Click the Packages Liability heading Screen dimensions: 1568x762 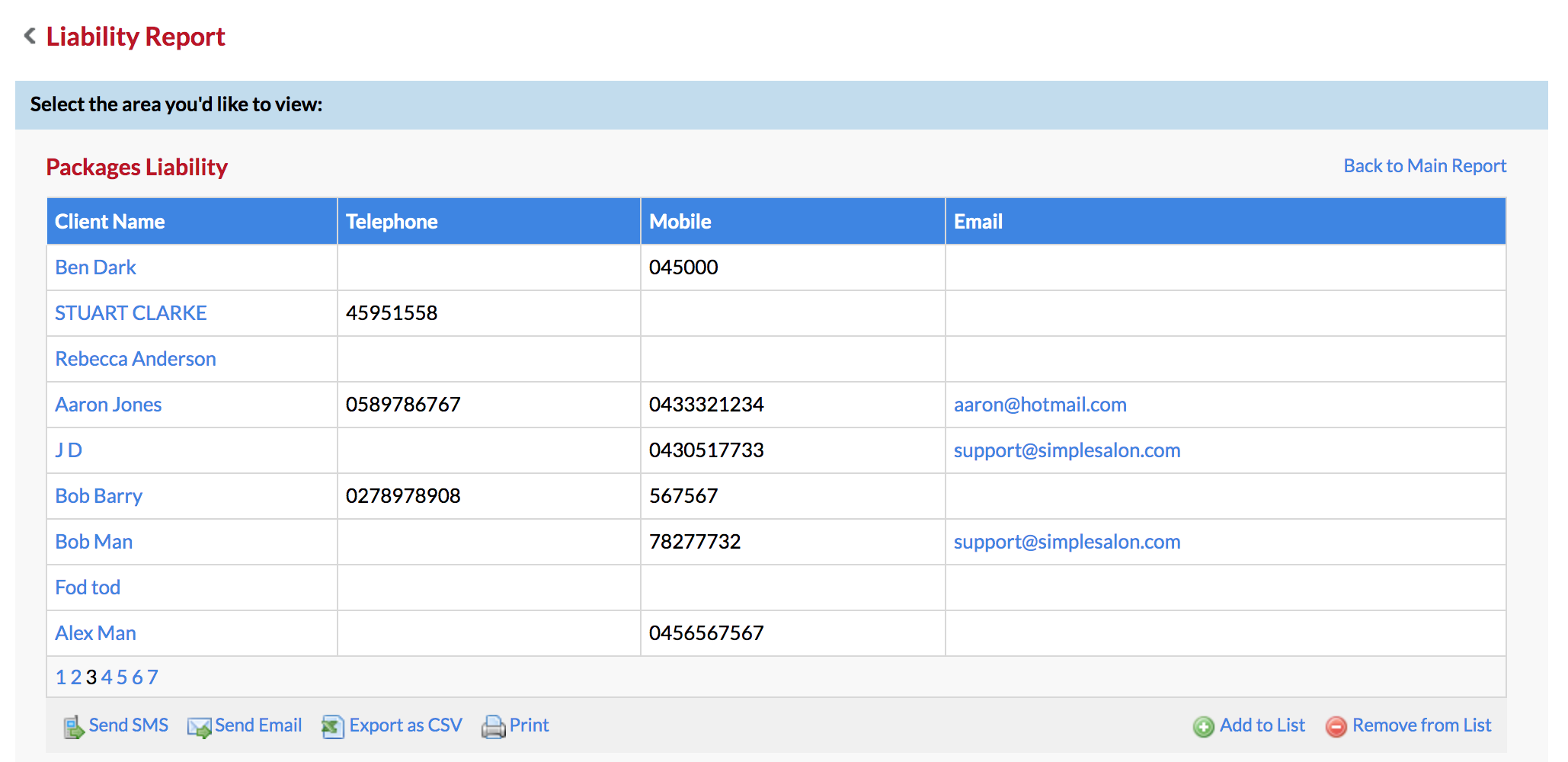[x=137, y=168]
